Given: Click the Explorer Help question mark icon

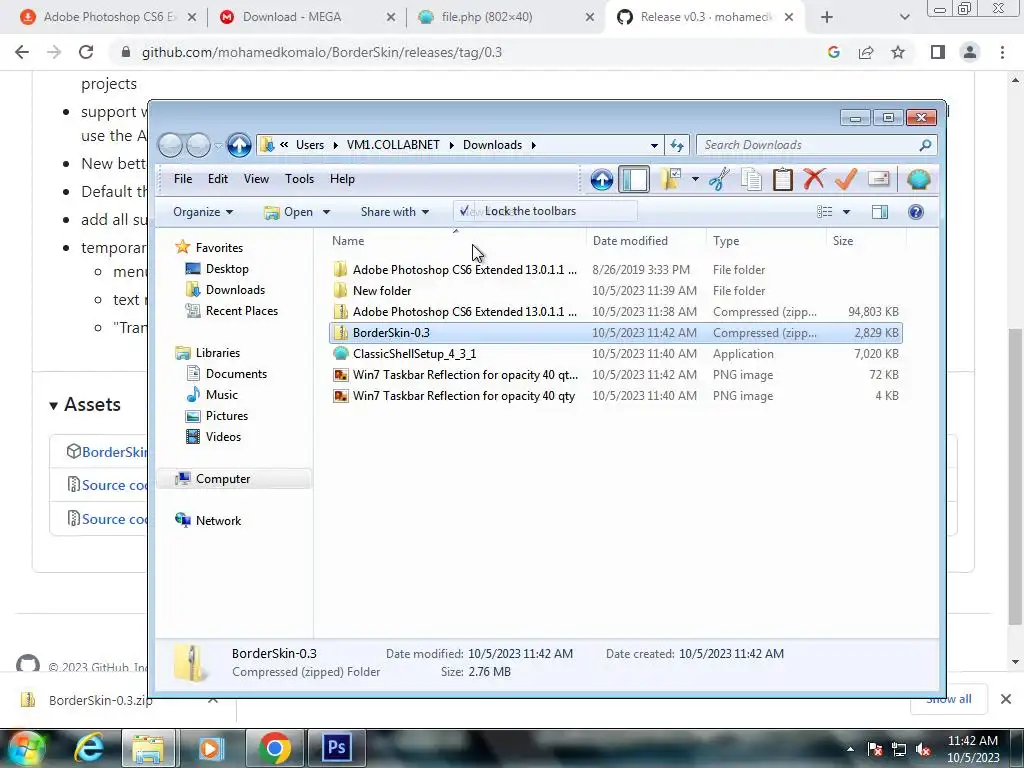Looking at the screenshot, I should point(916,212).
